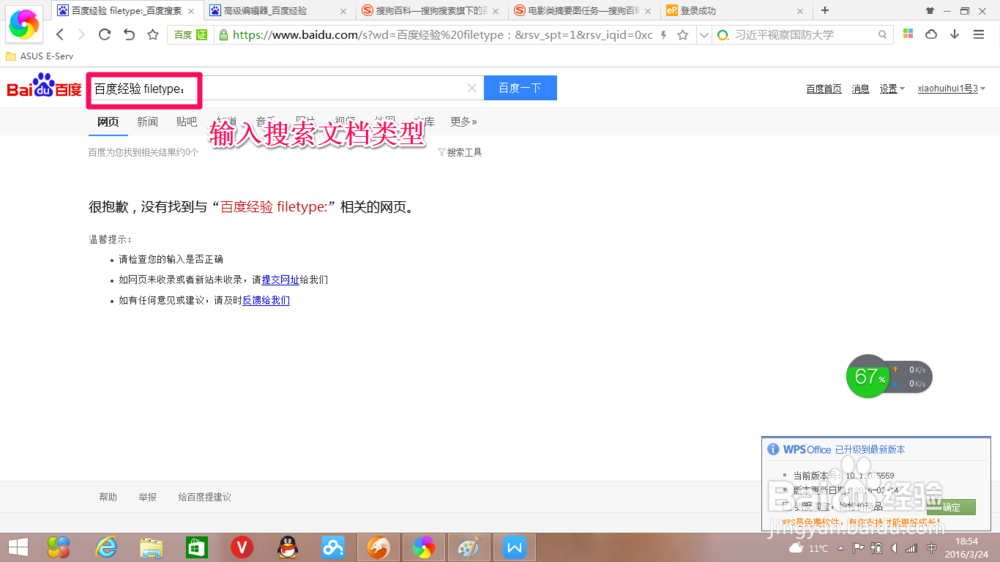Screen dimensions: 1000x562
Task: Open the browser hamburger menu
Action: (x=978, y=34)
